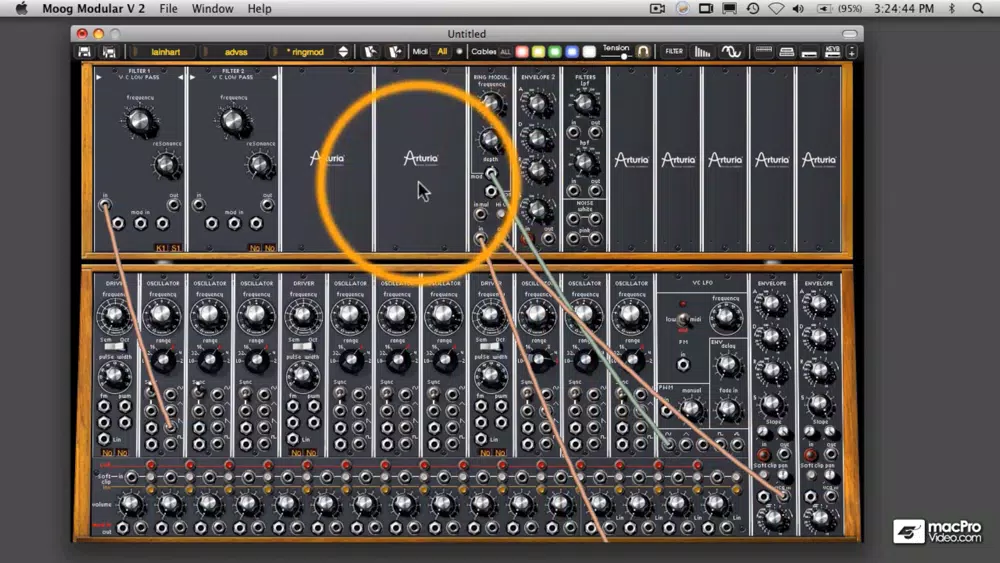Open macOS Spotlight search icon

[x=978, y=8]
